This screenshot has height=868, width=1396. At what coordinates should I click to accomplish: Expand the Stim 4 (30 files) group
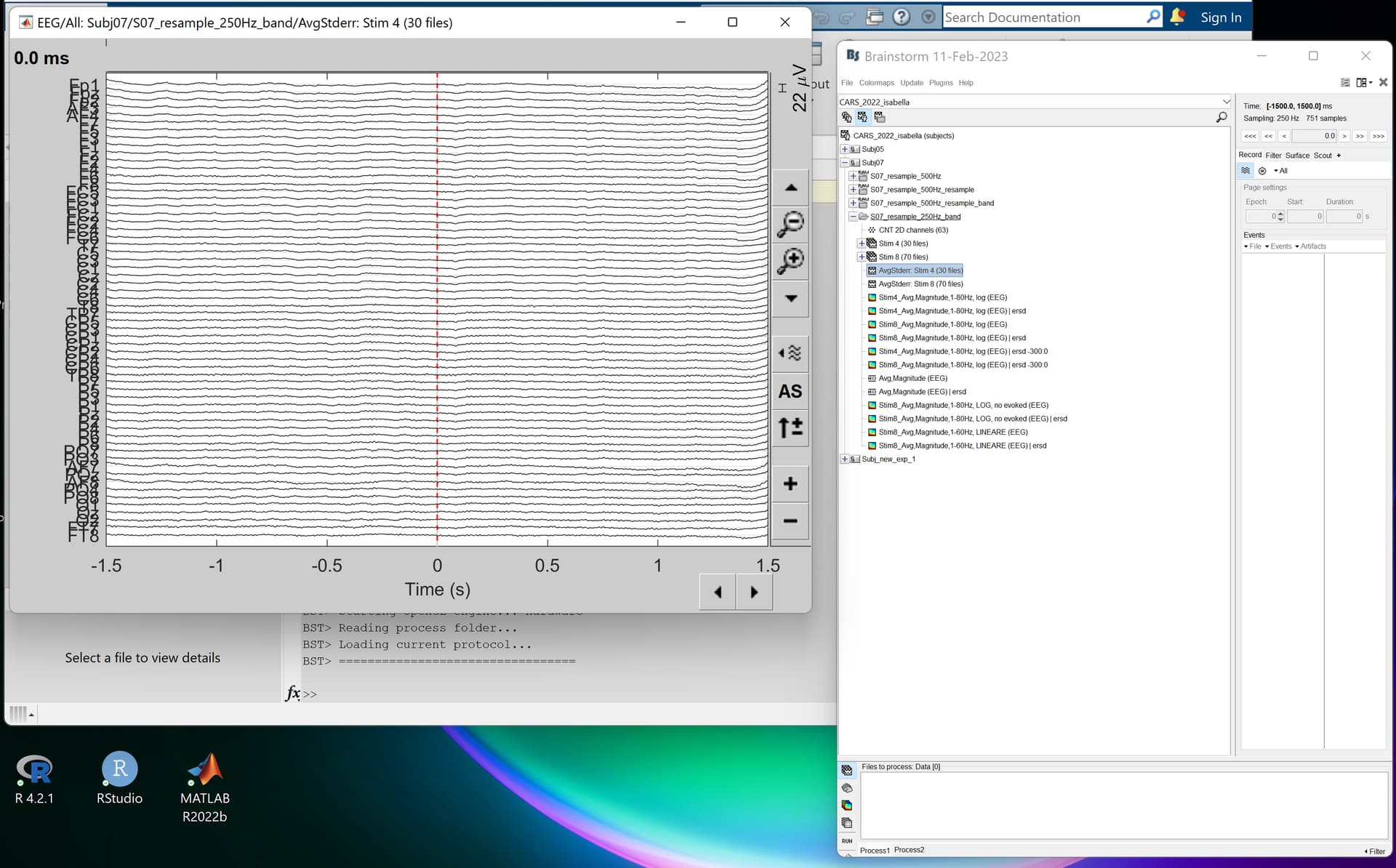pos(862,244)
